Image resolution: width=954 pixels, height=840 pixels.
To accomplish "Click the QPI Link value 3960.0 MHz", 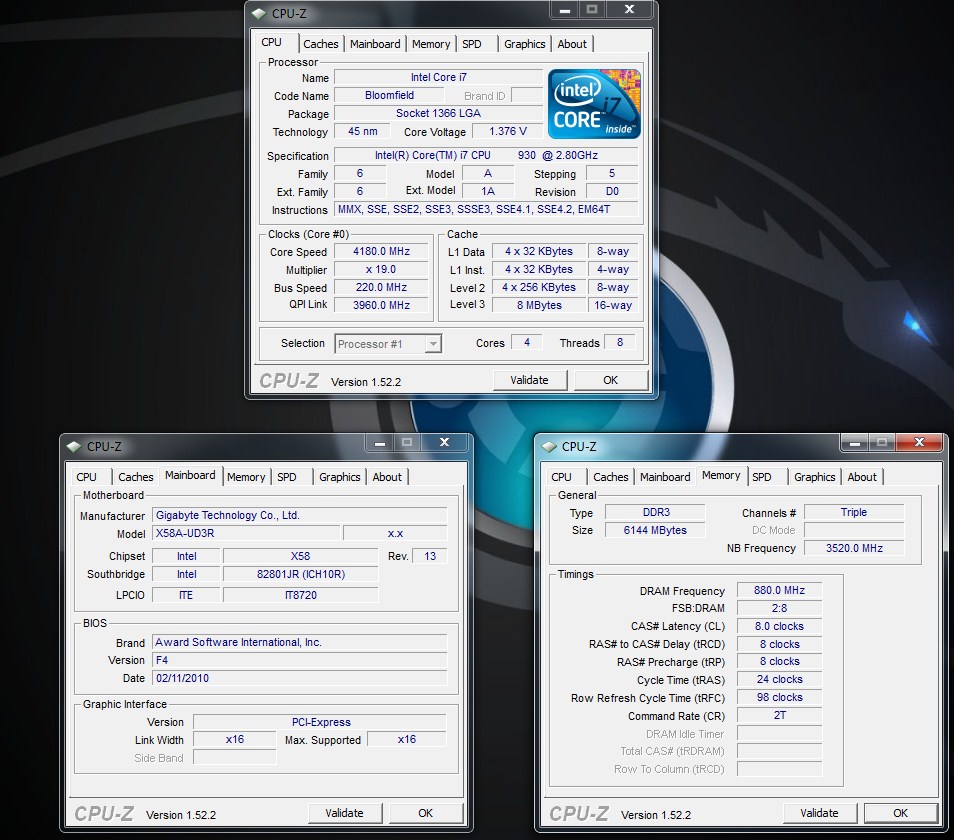I will click(x=381, y=305).
